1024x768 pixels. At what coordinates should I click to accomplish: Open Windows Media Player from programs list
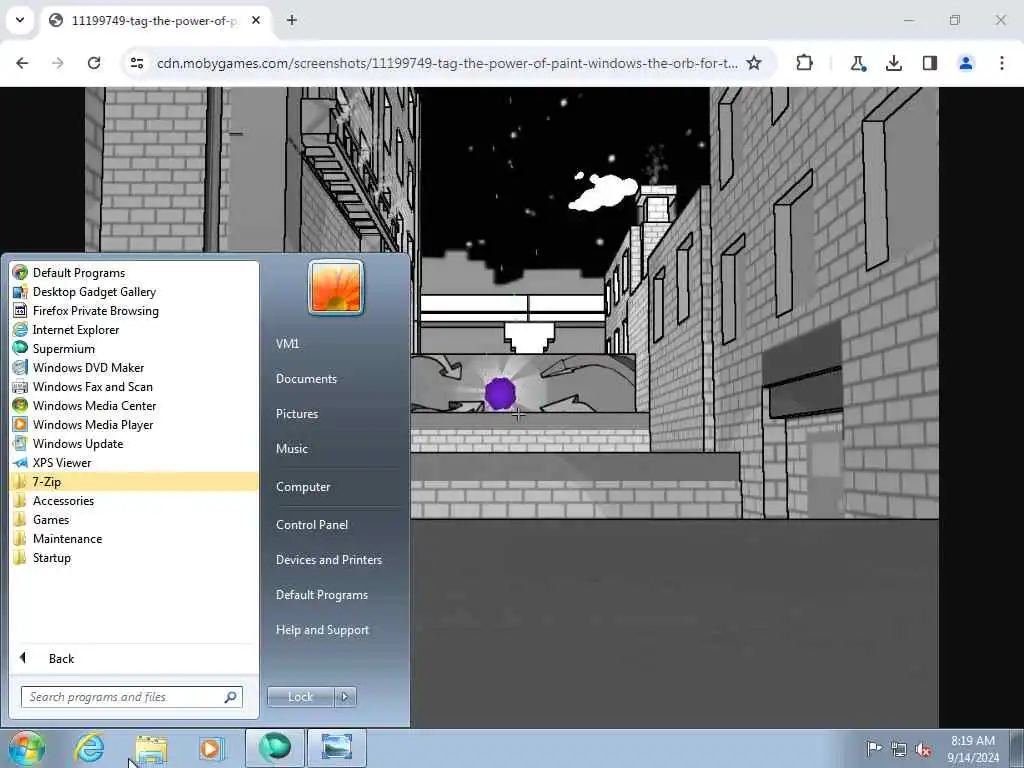pyautogui.click(x=134, y=424)
